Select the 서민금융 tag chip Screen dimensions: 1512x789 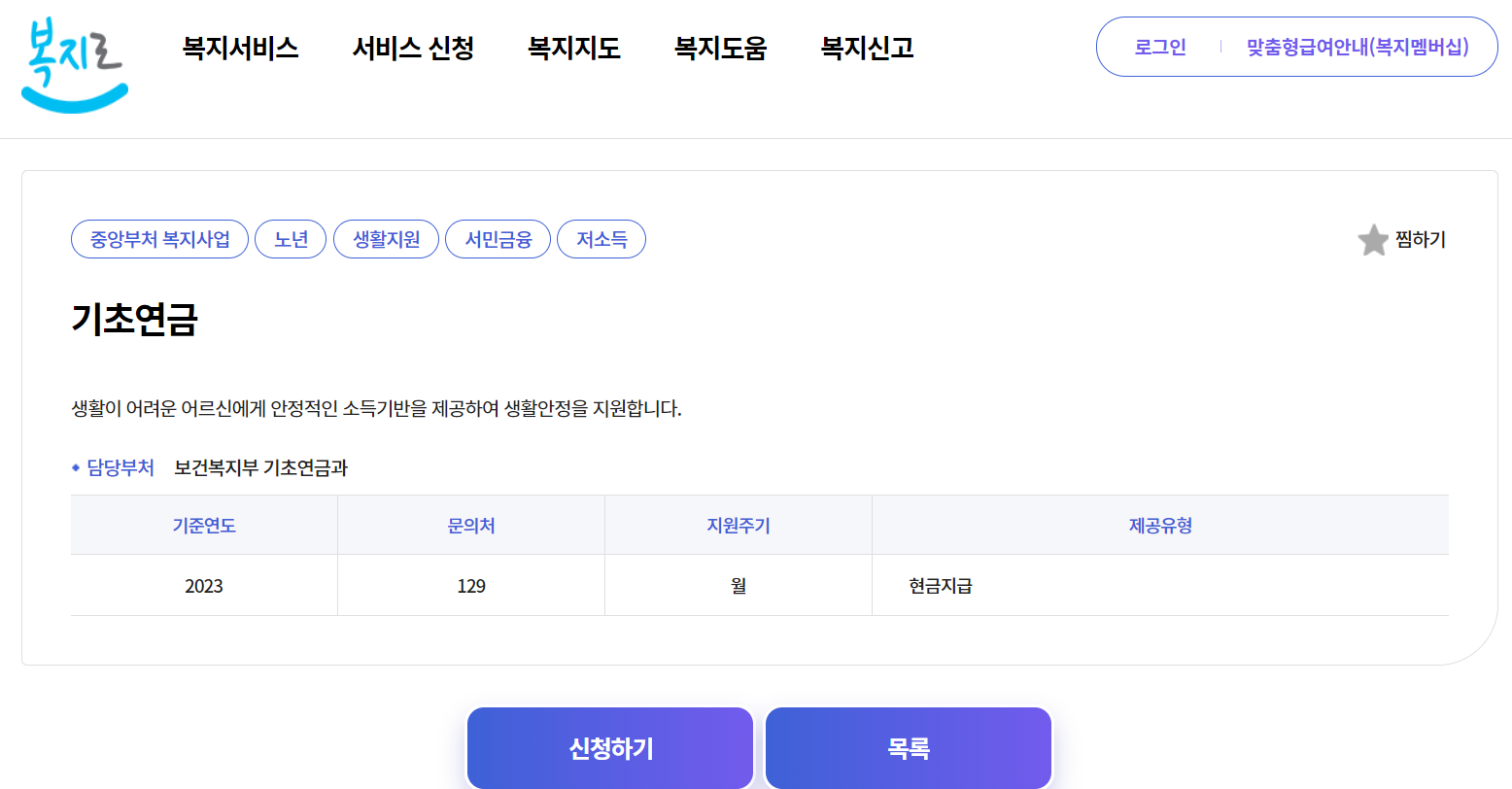pyautogui.click(x=498, y=239)
